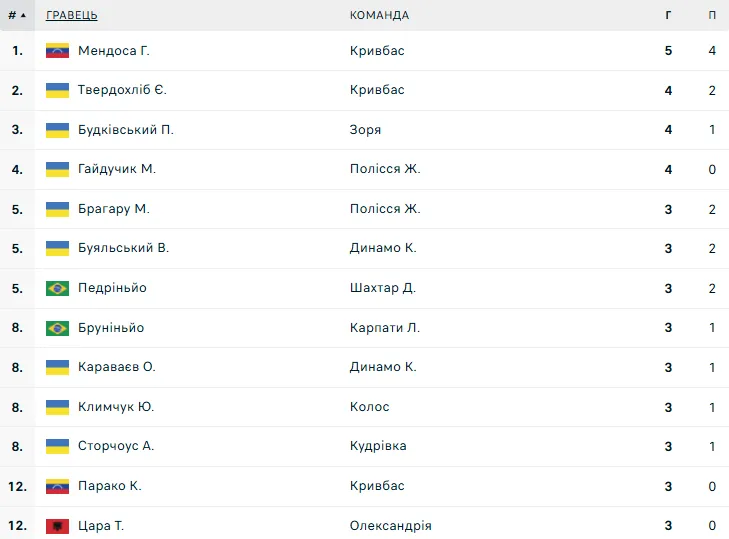The image size is (729, 539).
Task: Open player Караваєв О. profile
Action: coord(116,367)
